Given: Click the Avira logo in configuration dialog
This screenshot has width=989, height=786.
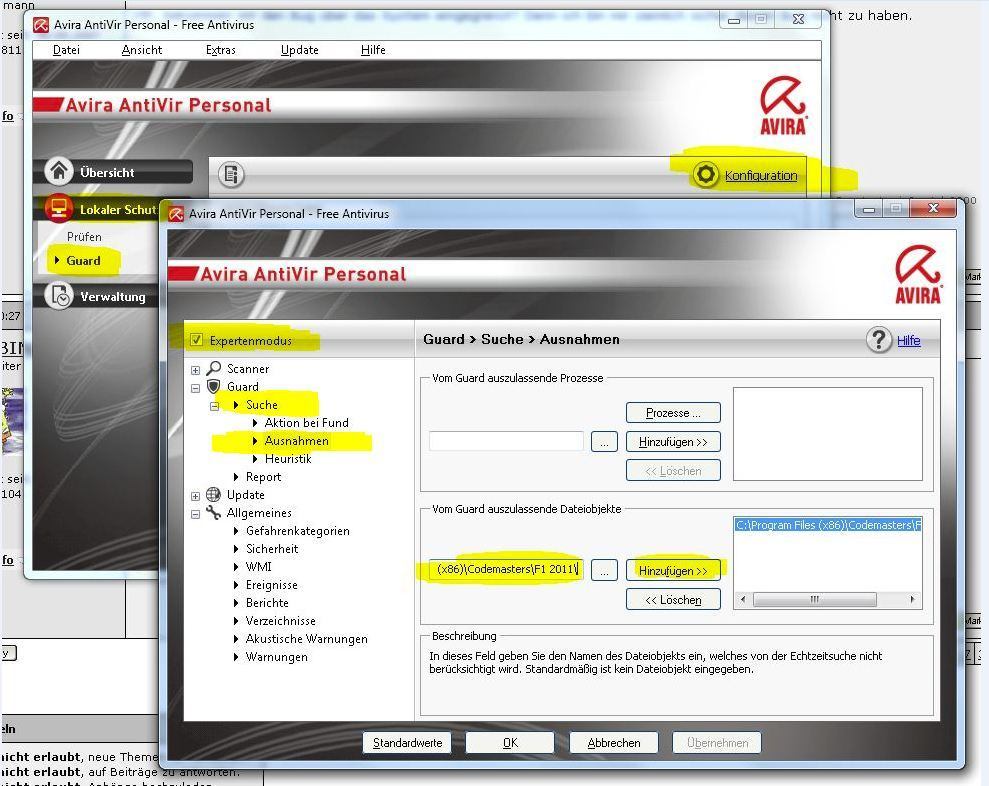Looking at the screenshot, I should (918, 275).
